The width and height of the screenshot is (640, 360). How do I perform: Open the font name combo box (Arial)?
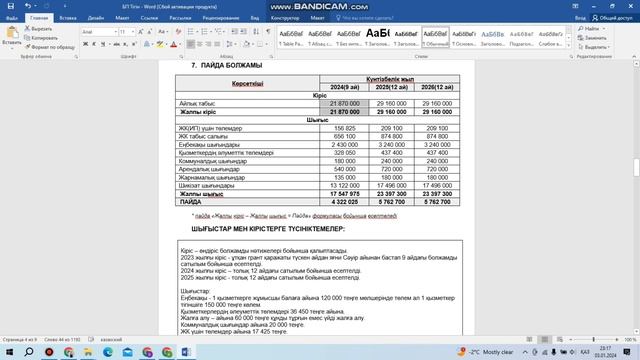click(x=99, y=32)
